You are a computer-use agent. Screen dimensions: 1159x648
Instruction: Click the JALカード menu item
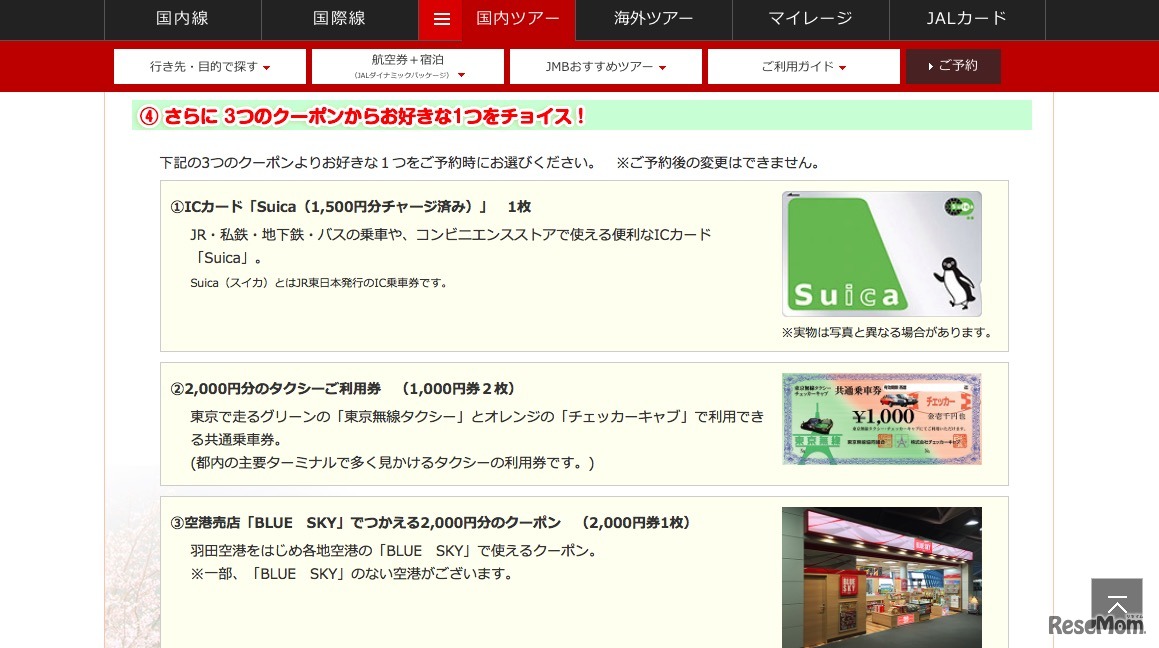point(966,19)
